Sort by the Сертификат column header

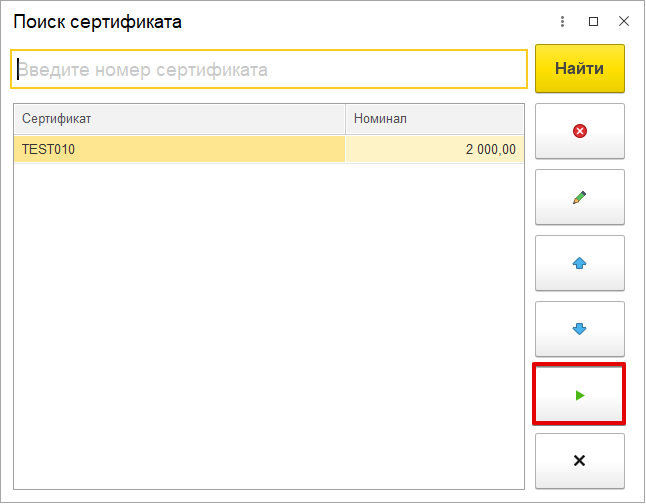(x=179, y=119)
